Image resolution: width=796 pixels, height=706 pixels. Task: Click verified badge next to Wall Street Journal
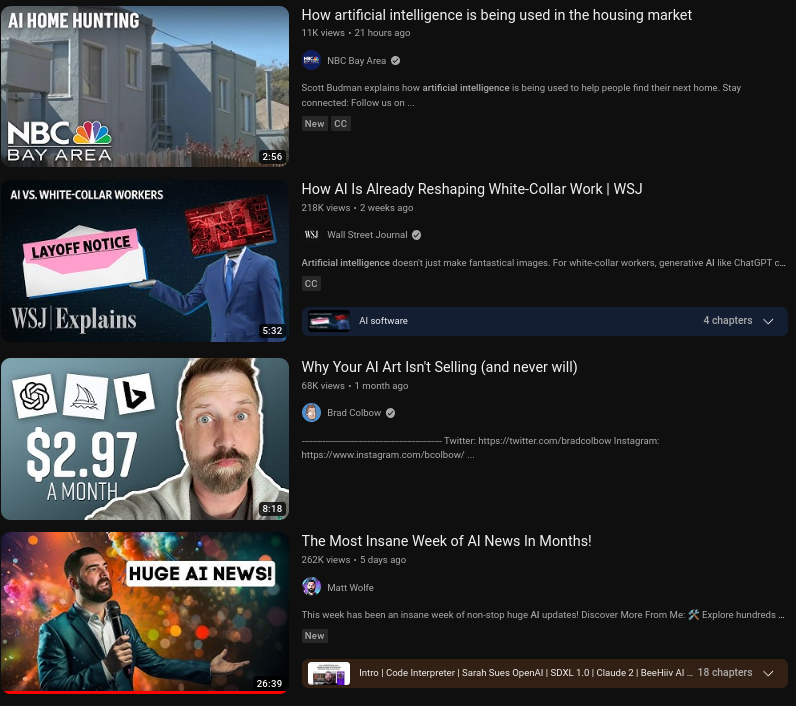pos(416,234)
